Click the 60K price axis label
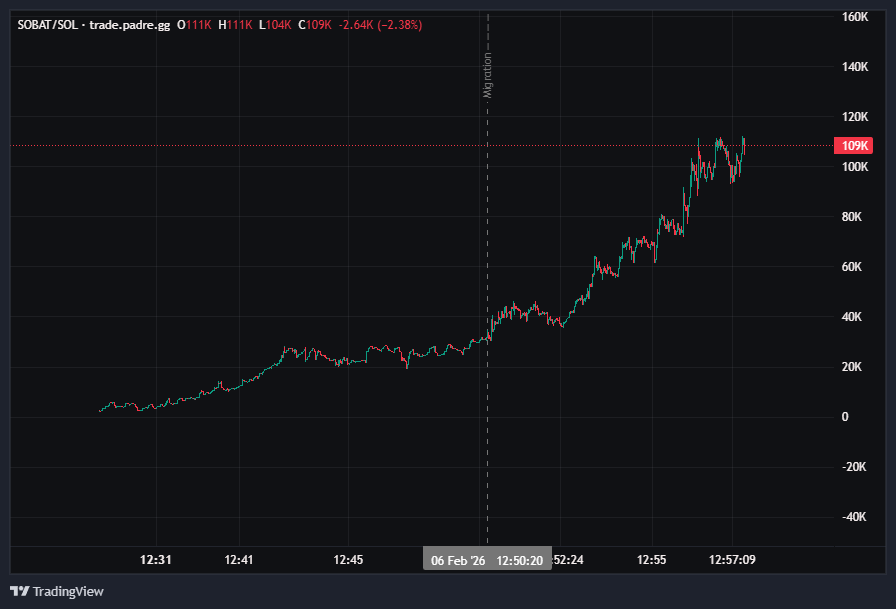The image size is (896, 609). pos(852,267)
